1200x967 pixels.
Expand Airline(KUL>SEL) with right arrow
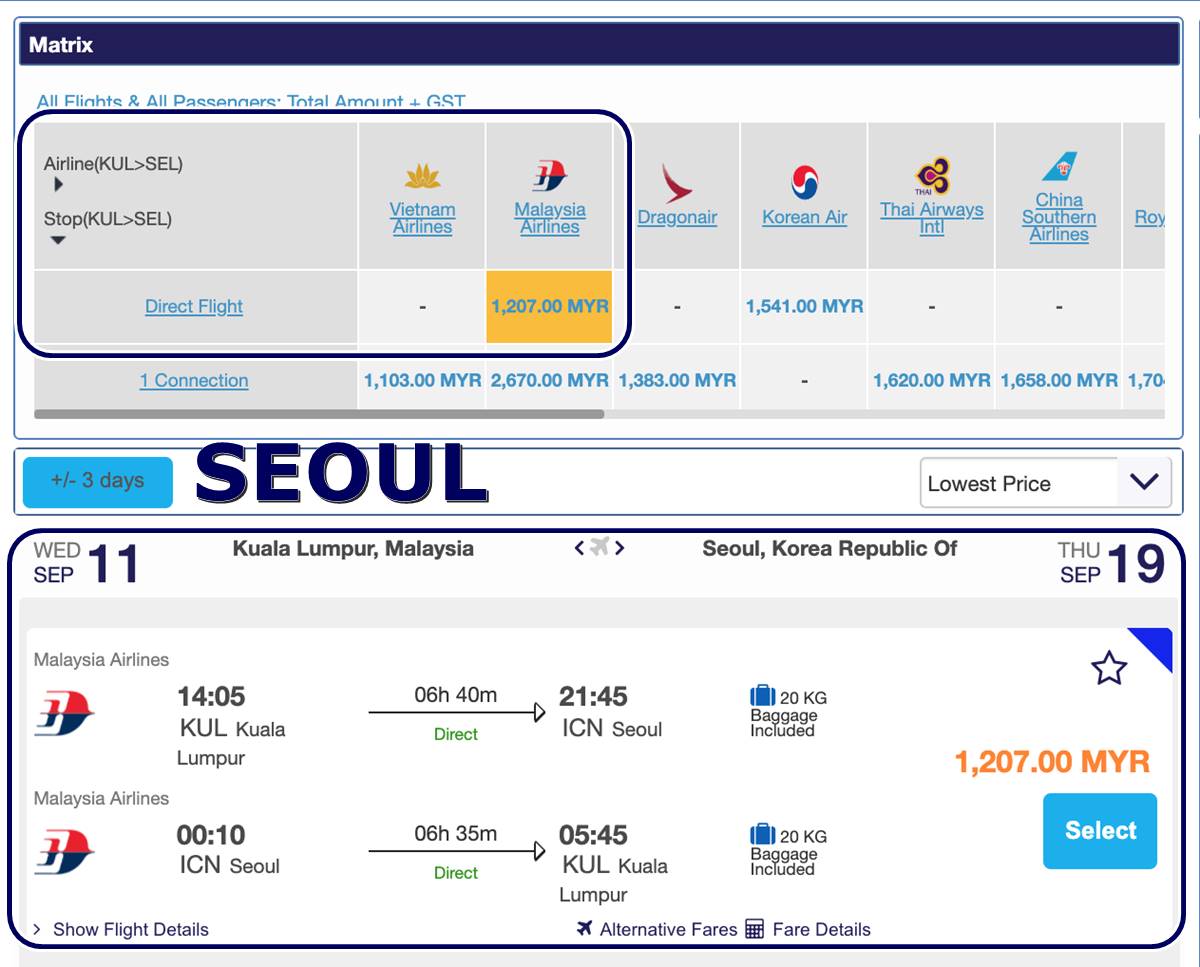[59, 185]
